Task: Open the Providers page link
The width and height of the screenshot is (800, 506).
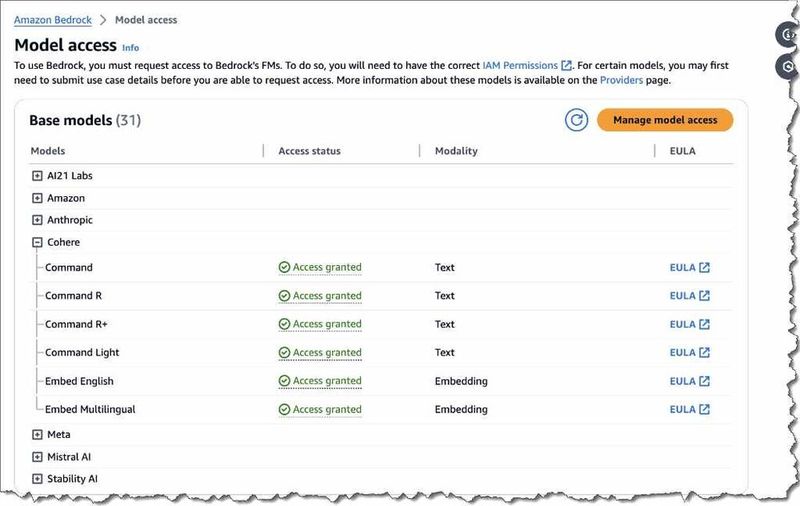Action: tap(621, 80)
